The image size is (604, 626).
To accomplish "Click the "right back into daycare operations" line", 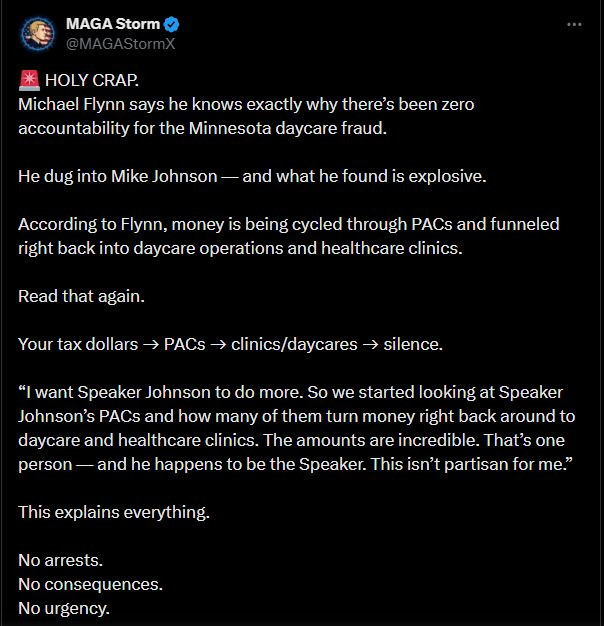I will tap(240, 247).
